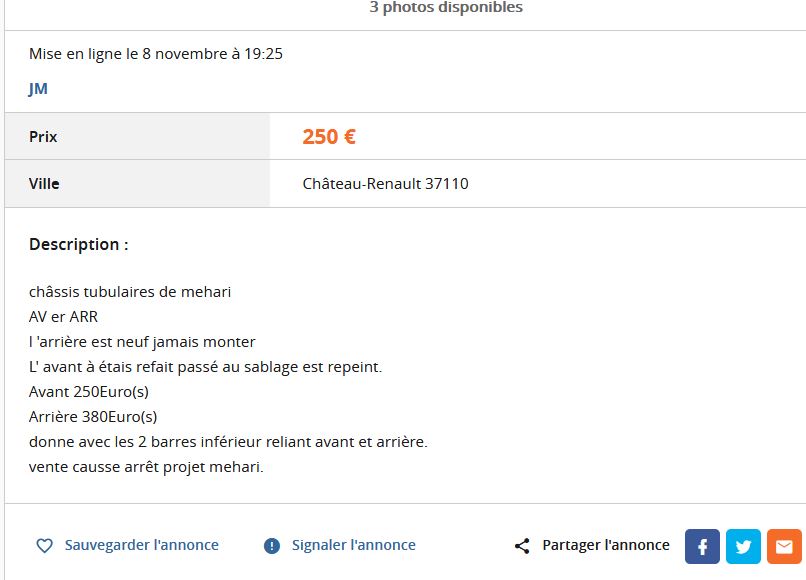
Task: Click the vente causse arrêt projet line
Action: coord(146,467)
